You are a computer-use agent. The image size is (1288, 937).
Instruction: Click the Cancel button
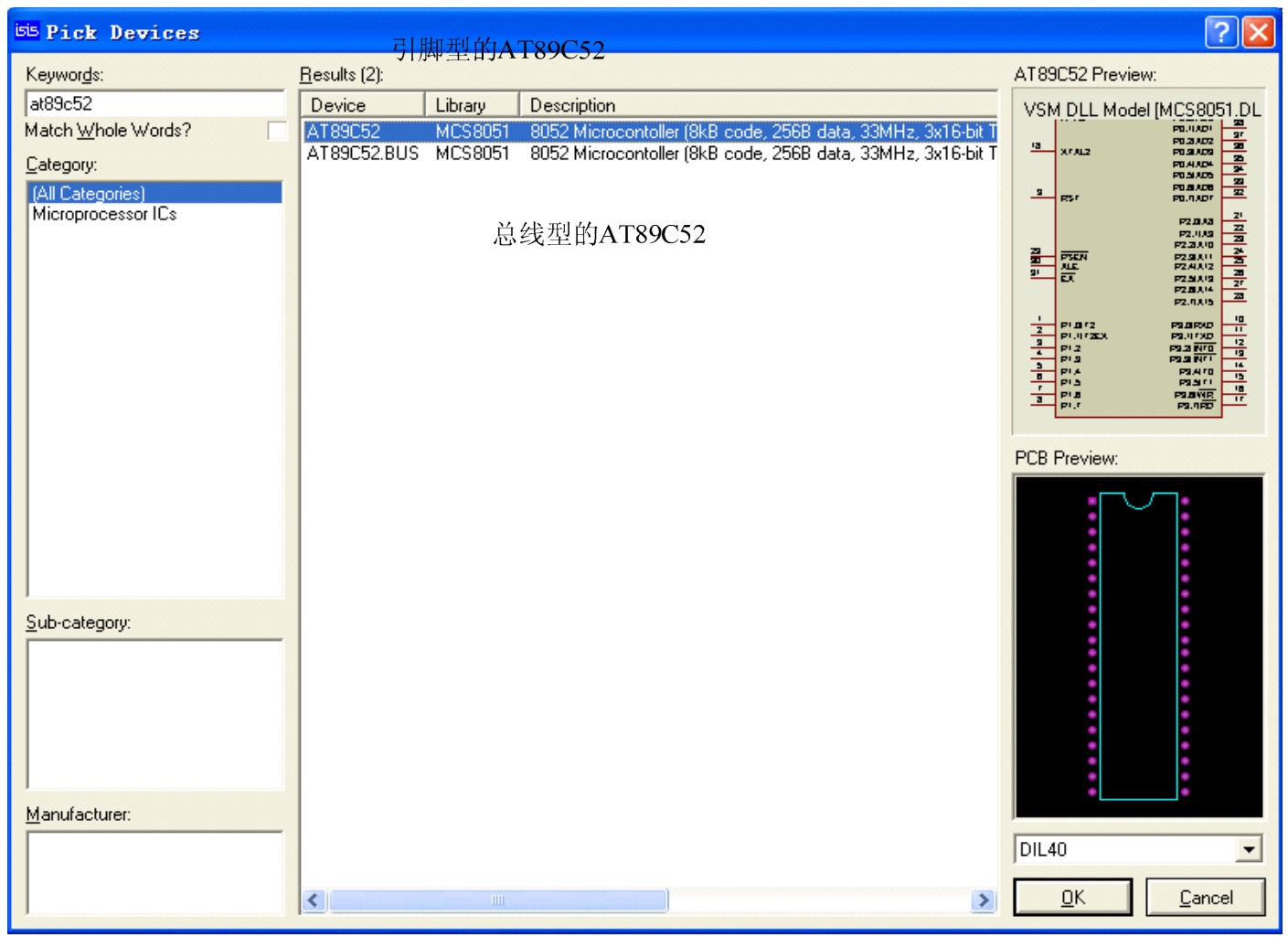pyautogui.click(x=1205, y=897)
